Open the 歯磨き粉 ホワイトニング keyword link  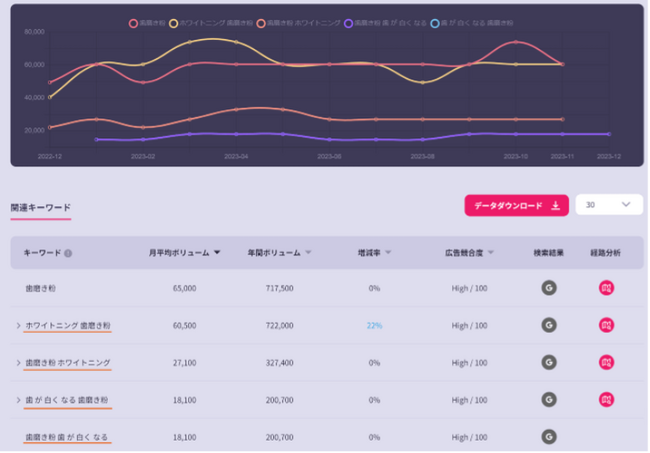(x=68, y=363)
